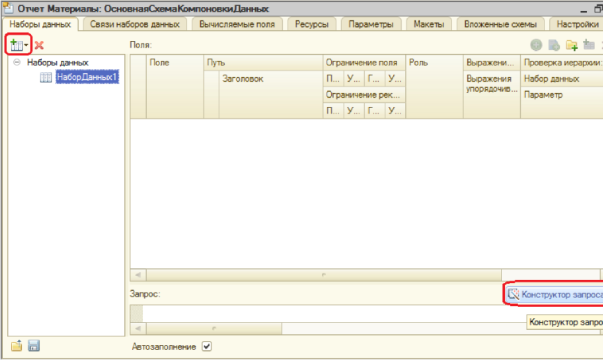This screenshot has height=360, width=603.
Task: Click the Набор данных column header
Action: 562,79
